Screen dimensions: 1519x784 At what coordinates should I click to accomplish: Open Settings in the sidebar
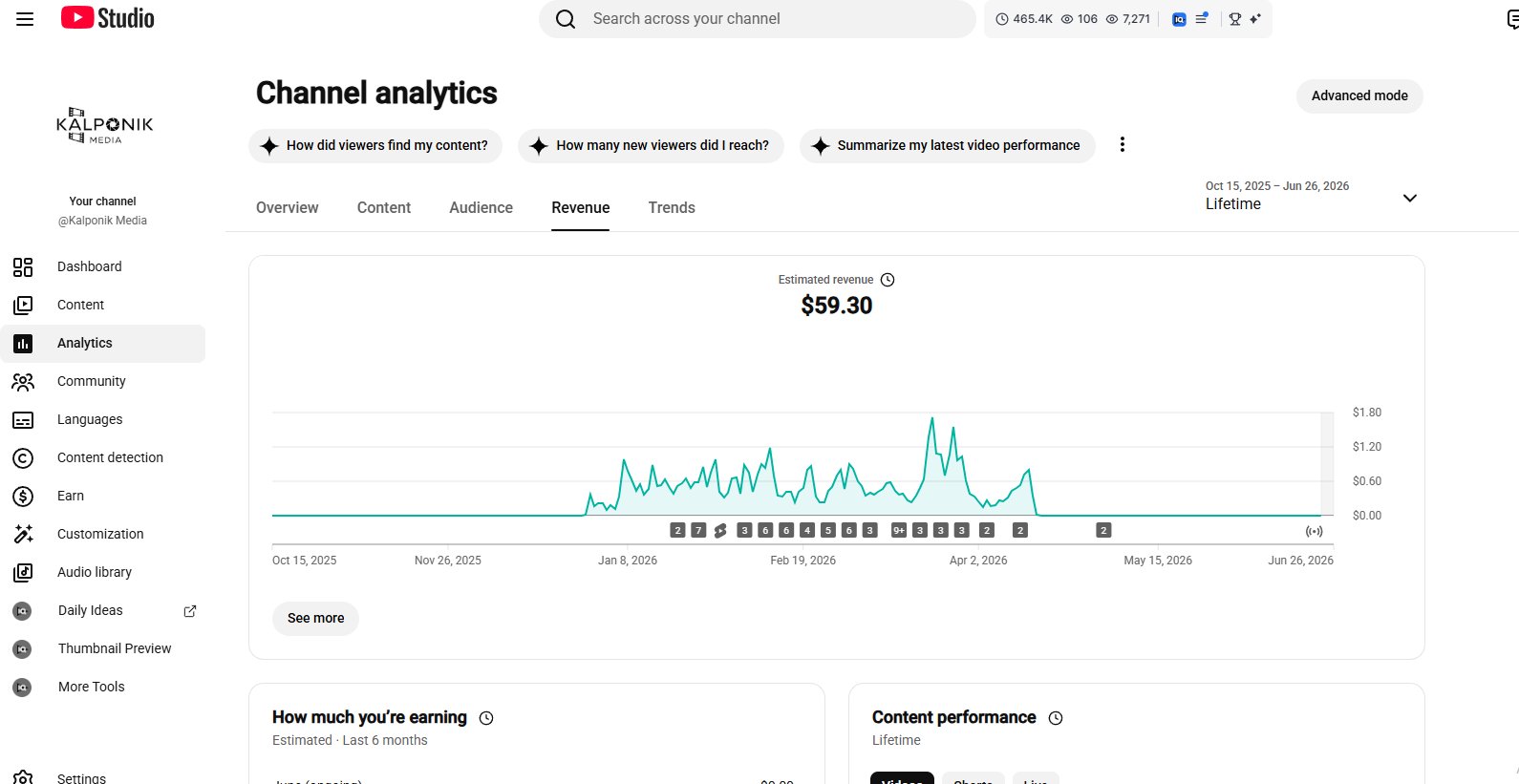103,777
